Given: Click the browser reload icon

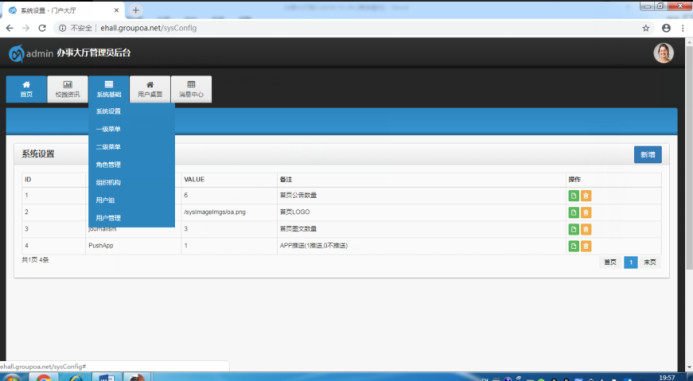Looking at the screenshot, I should point(42,28).
